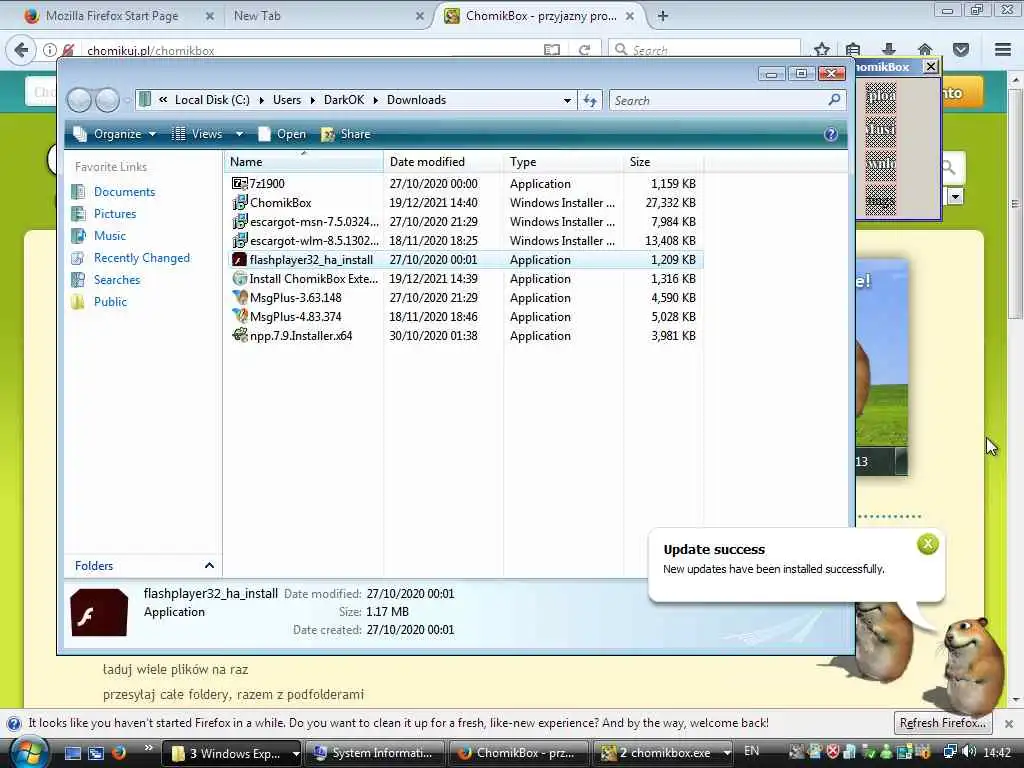Select the flashplayer32_ha_install file icon
Image resolution: width=1024 pixels, height=768 pixels.
tap(240, 259)
